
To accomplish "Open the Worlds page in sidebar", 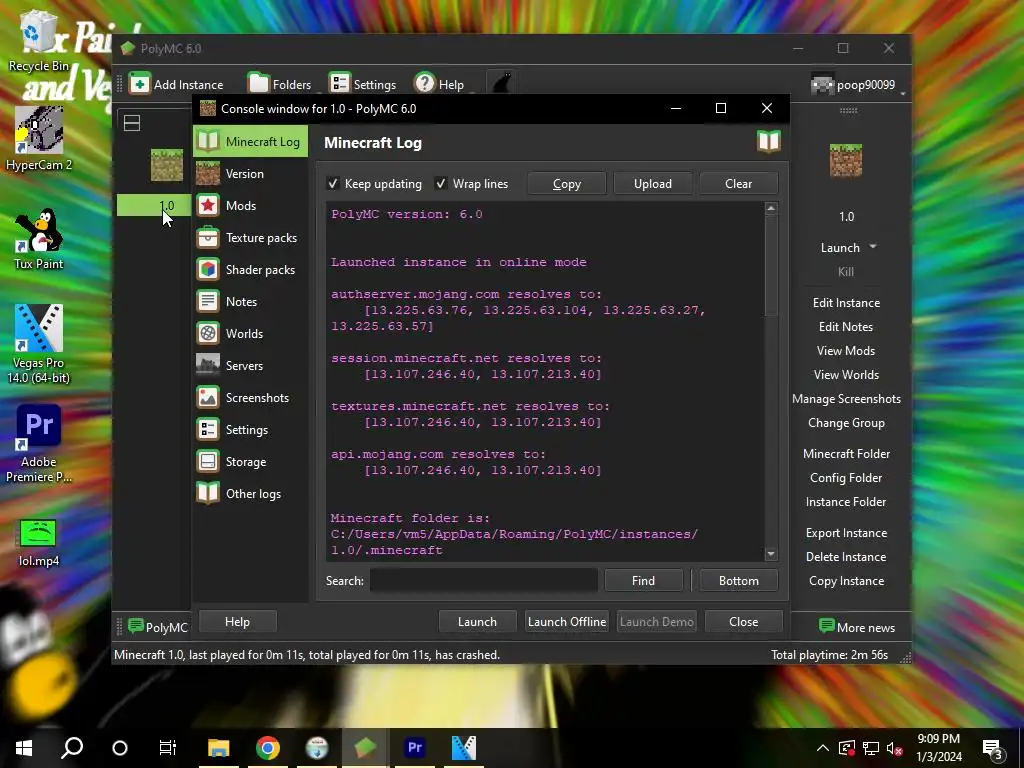I will pyautogui.click(x=250, y=333).
